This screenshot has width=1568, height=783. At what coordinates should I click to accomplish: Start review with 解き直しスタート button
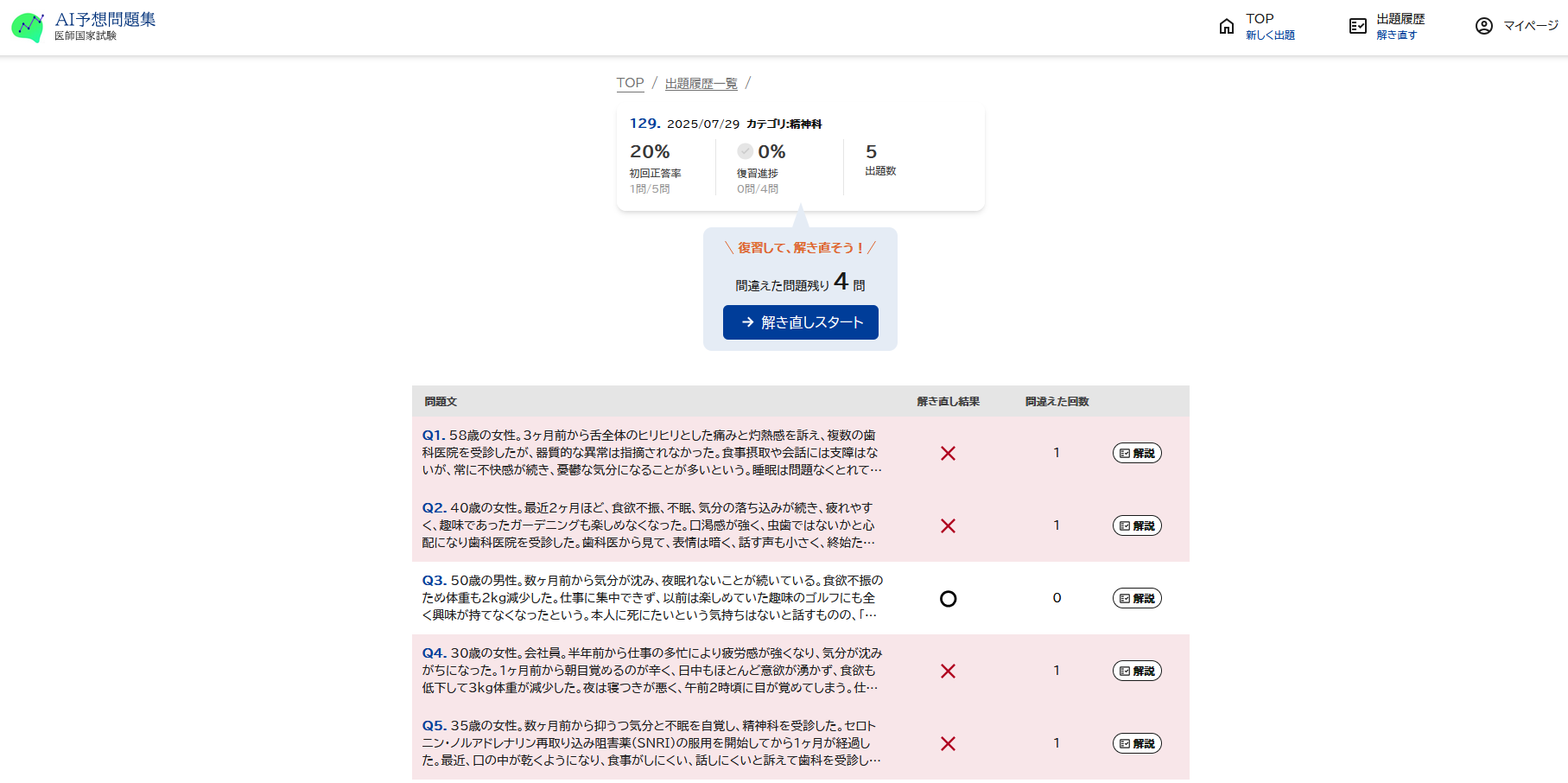pyautogui.click(x=801, y=322)
